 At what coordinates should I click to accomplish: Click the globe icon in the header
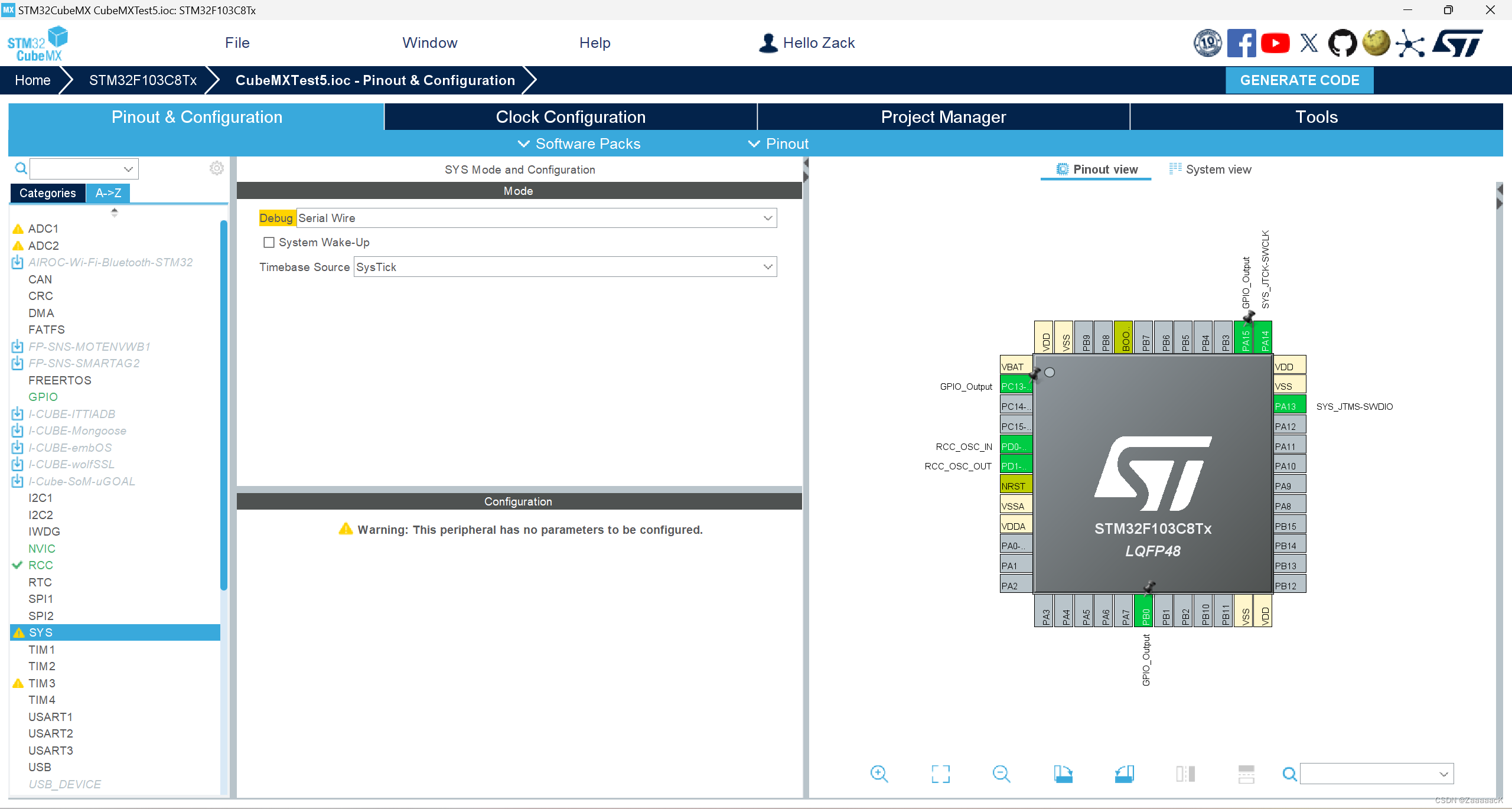(1376, 43)
